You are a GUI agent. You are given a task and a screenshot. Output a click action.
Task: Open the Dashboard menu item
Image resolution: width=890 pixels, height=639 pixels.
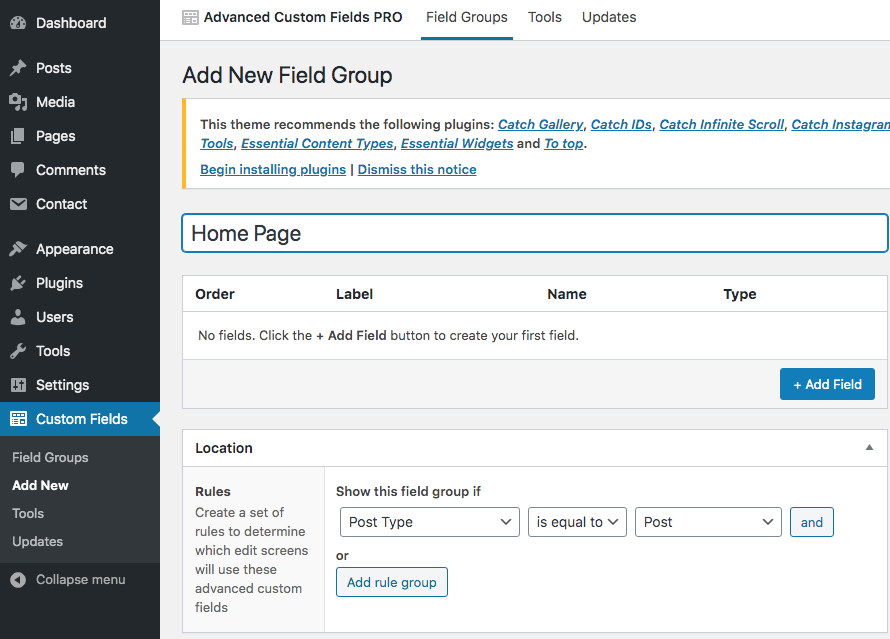[x=71, y=23]
